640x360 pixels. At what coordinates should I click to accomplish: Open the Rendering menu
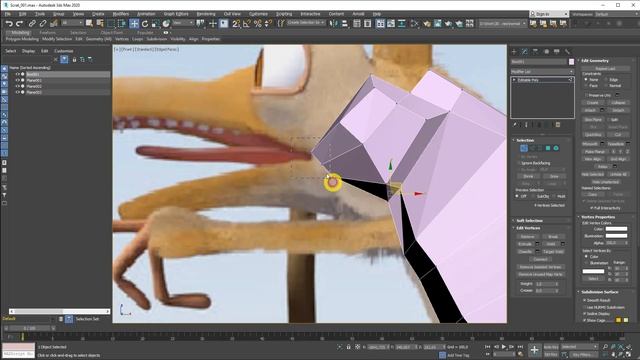[x=206, y=14]
